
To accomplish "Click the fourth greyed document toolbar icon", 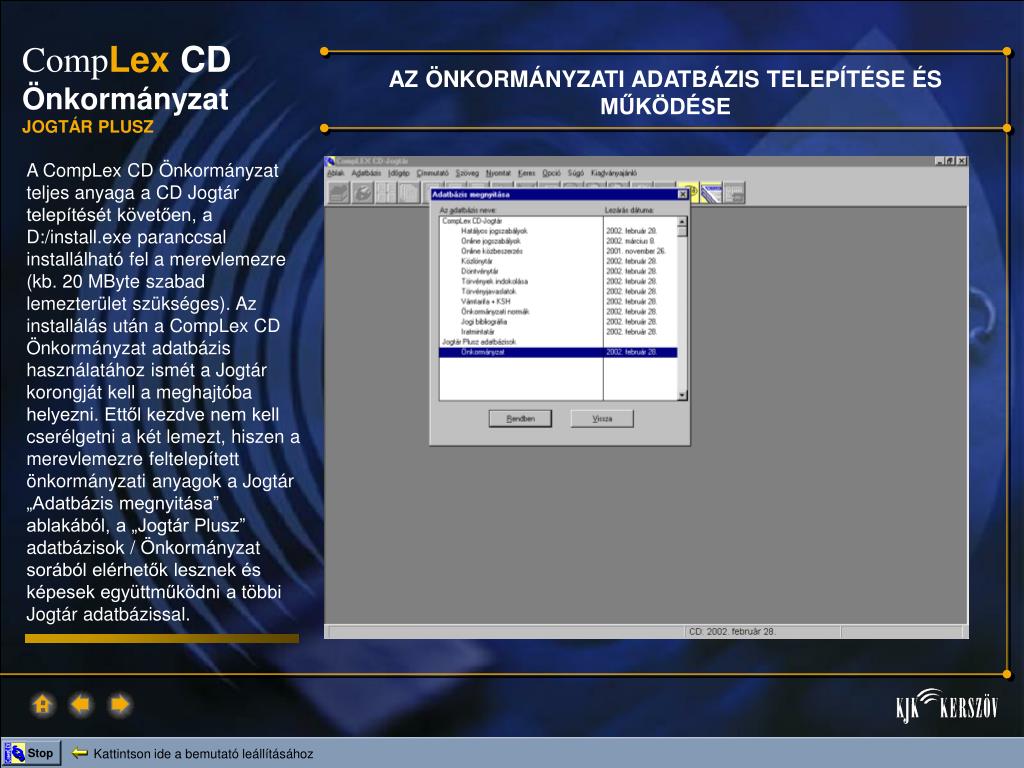I will tap(409, 193).
